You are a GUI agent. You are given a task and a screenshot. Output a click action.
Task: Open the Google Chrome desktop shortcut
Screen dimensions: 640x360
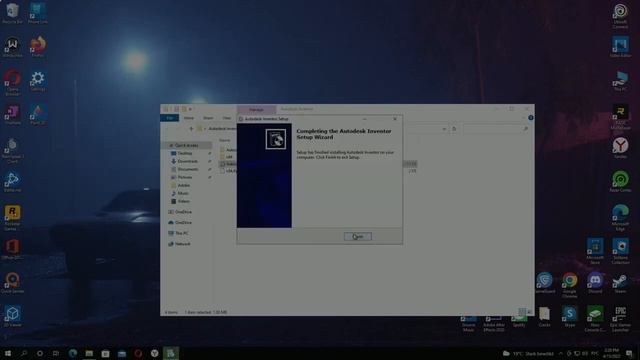point(570,285)
